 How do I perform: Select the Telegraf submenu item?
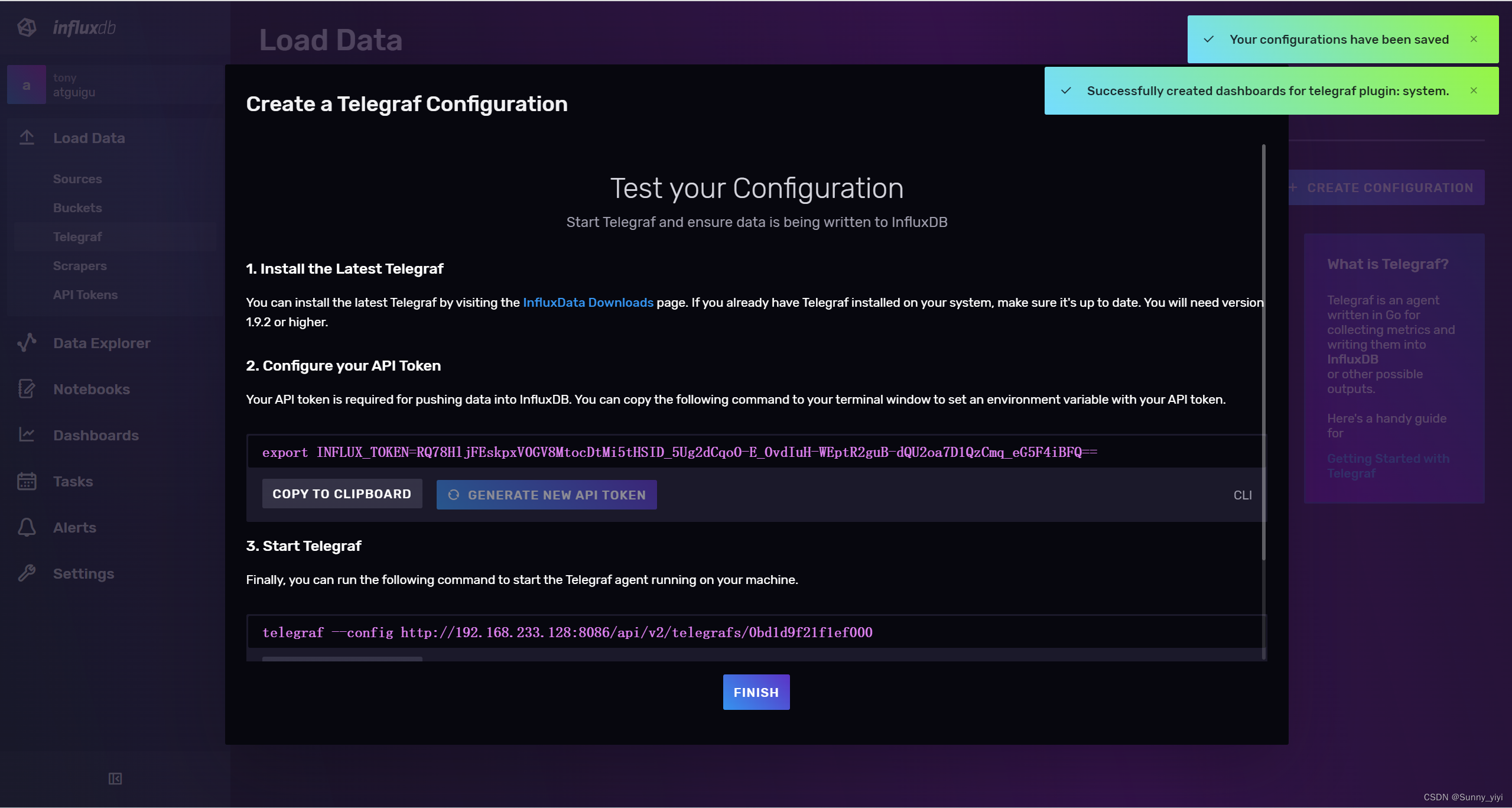[77, 236]
